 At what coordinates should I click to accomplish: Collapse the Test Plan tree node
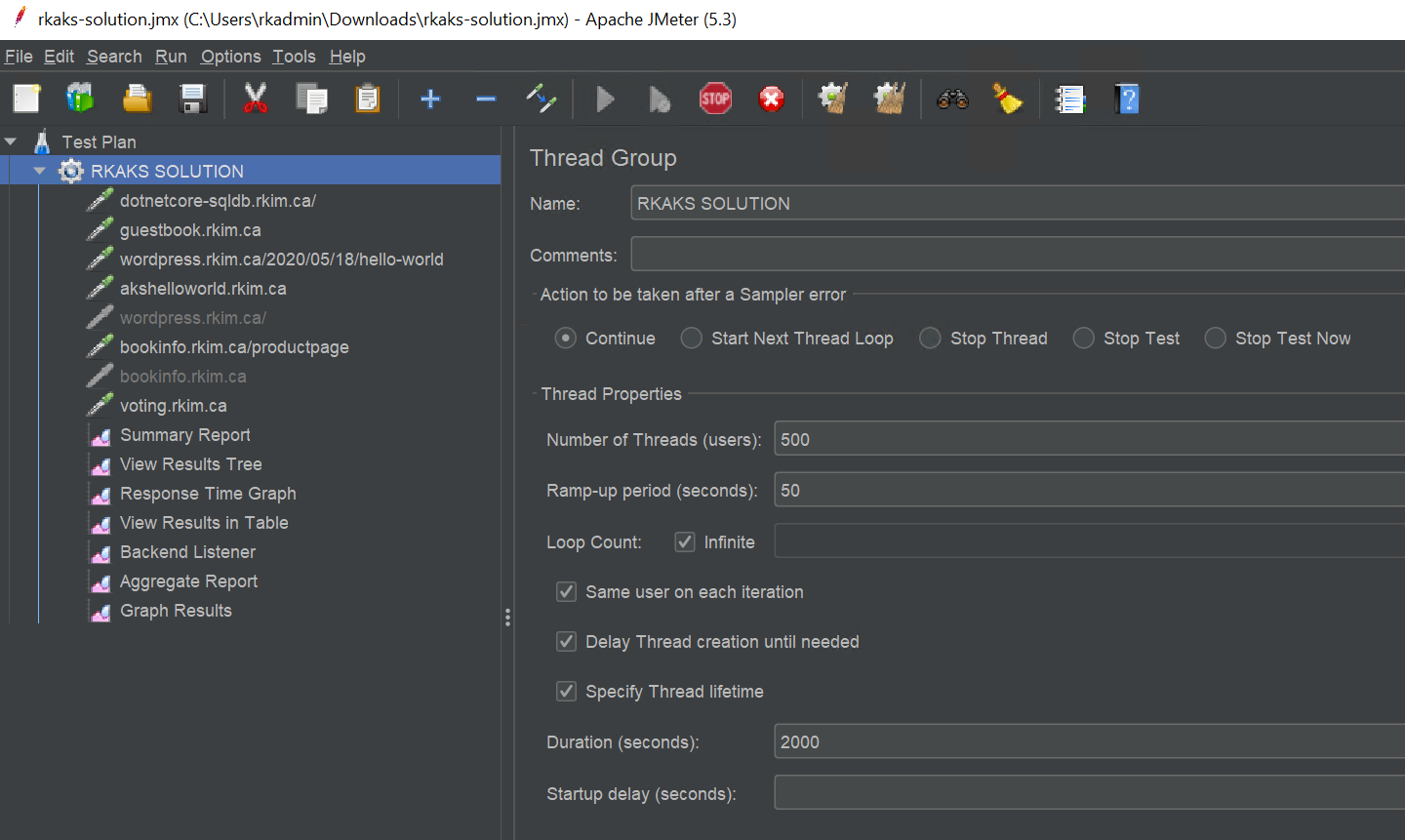[x=11, y=142]
